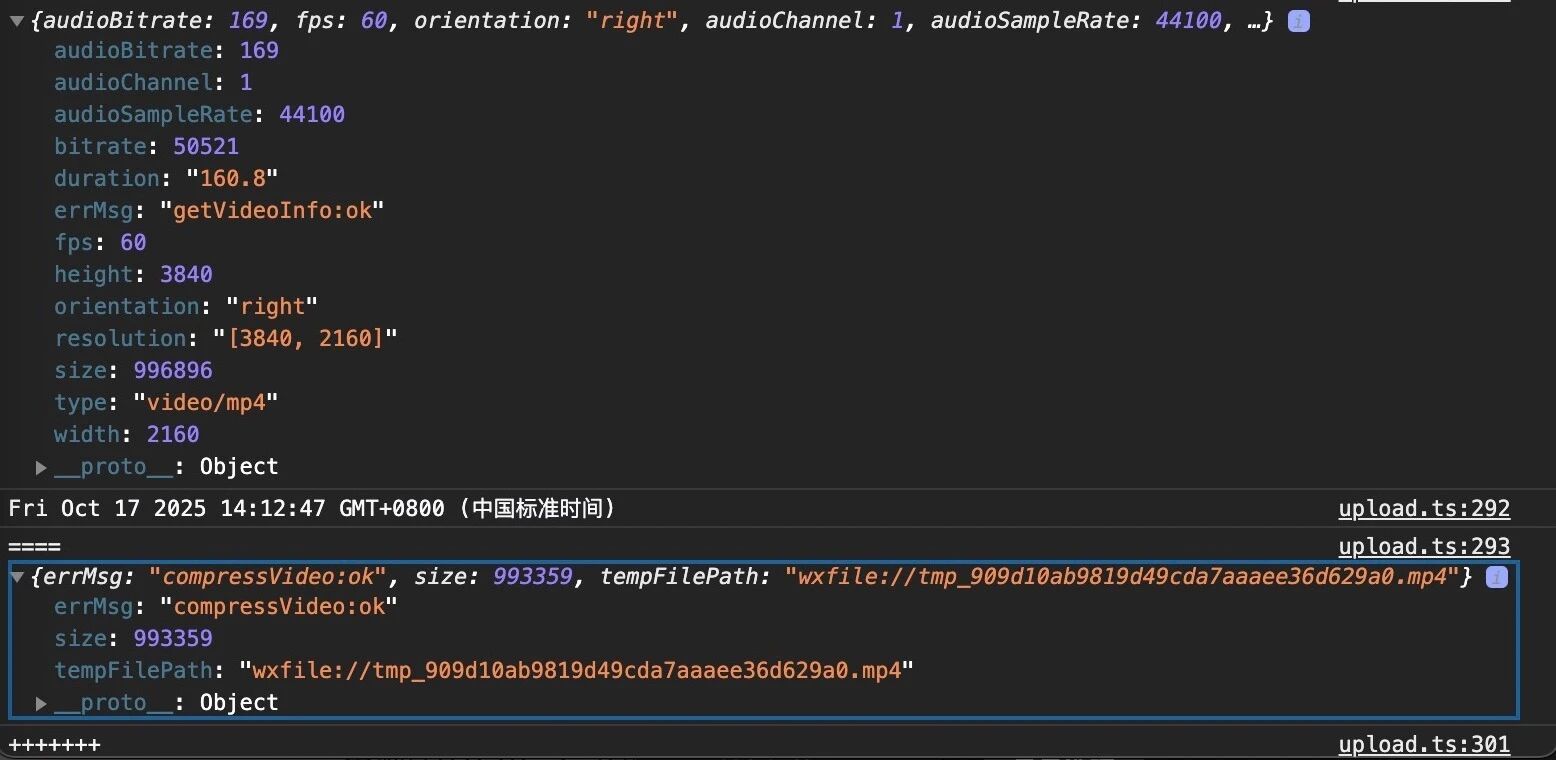
Task: Click the info icon beside the audioBitrate summary
Action: tap(1298, 21)
